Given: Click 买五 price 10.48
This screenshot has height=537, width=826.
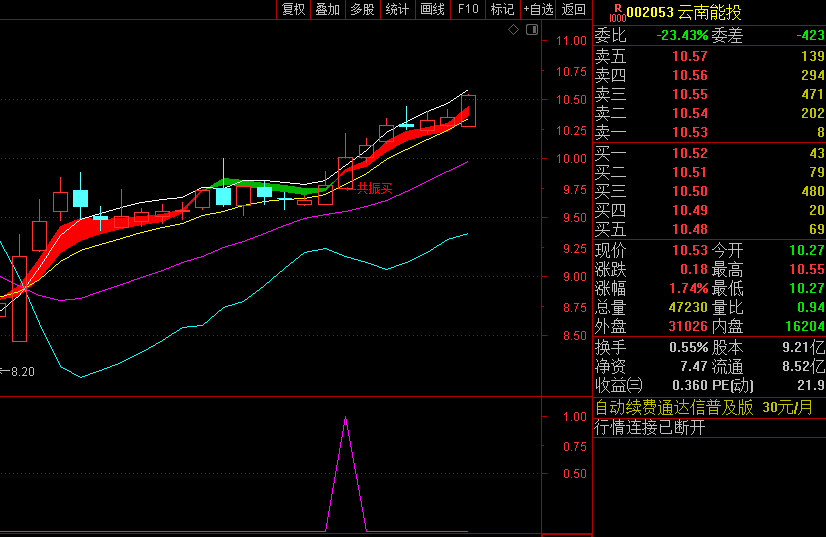Looking at the screenshot, I should 690,229.
